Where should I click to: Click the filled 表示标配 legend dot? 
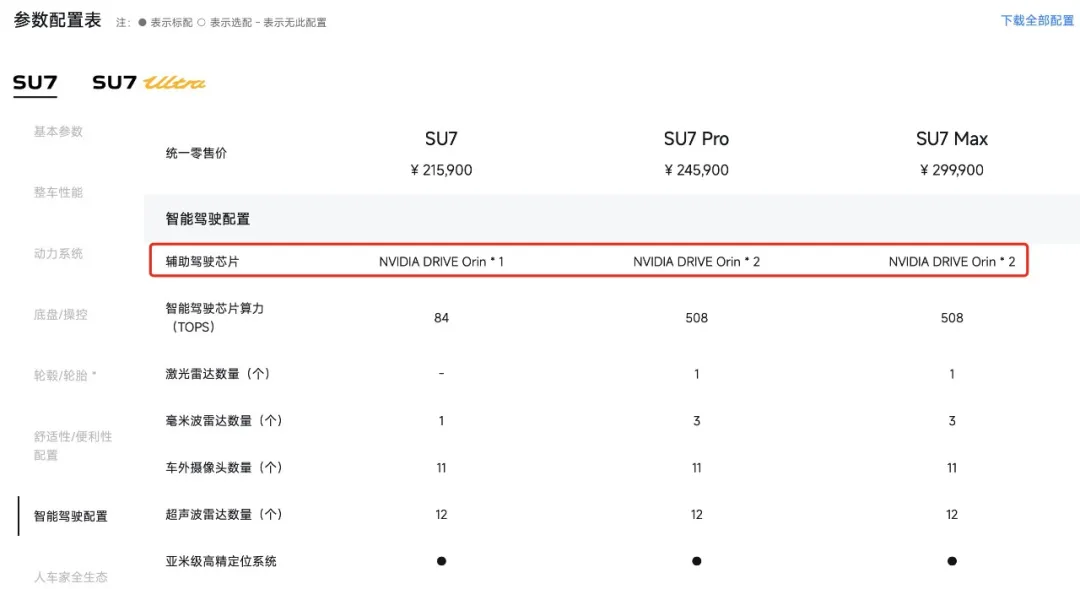[x=143, y=22]
